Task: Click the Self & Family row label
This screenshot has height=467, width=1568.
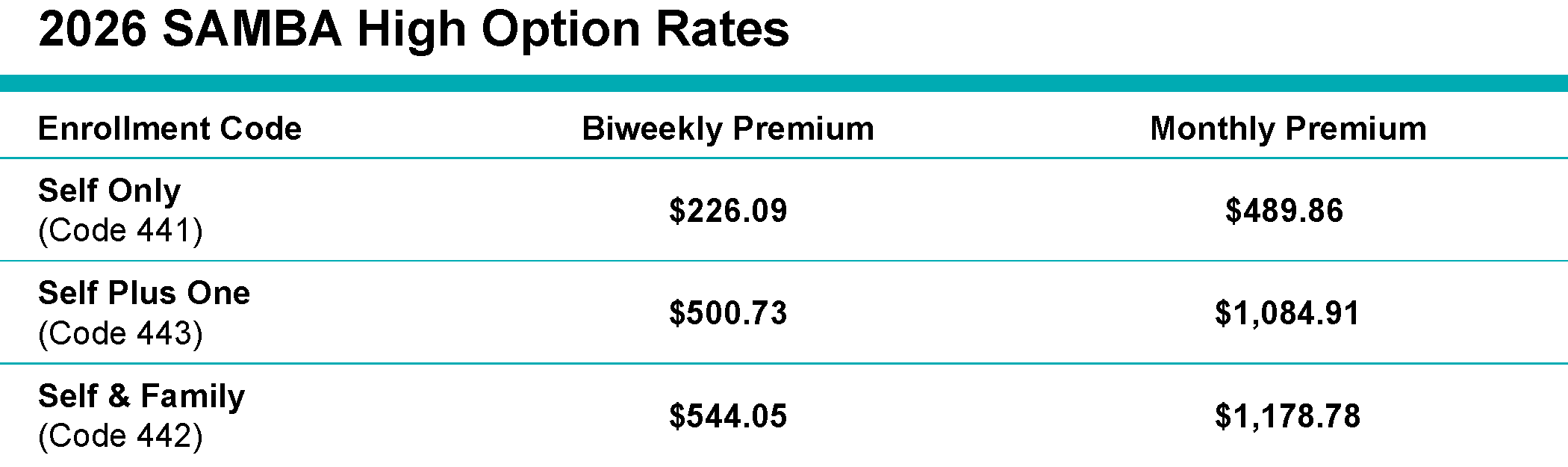Action: click(141, 396)
